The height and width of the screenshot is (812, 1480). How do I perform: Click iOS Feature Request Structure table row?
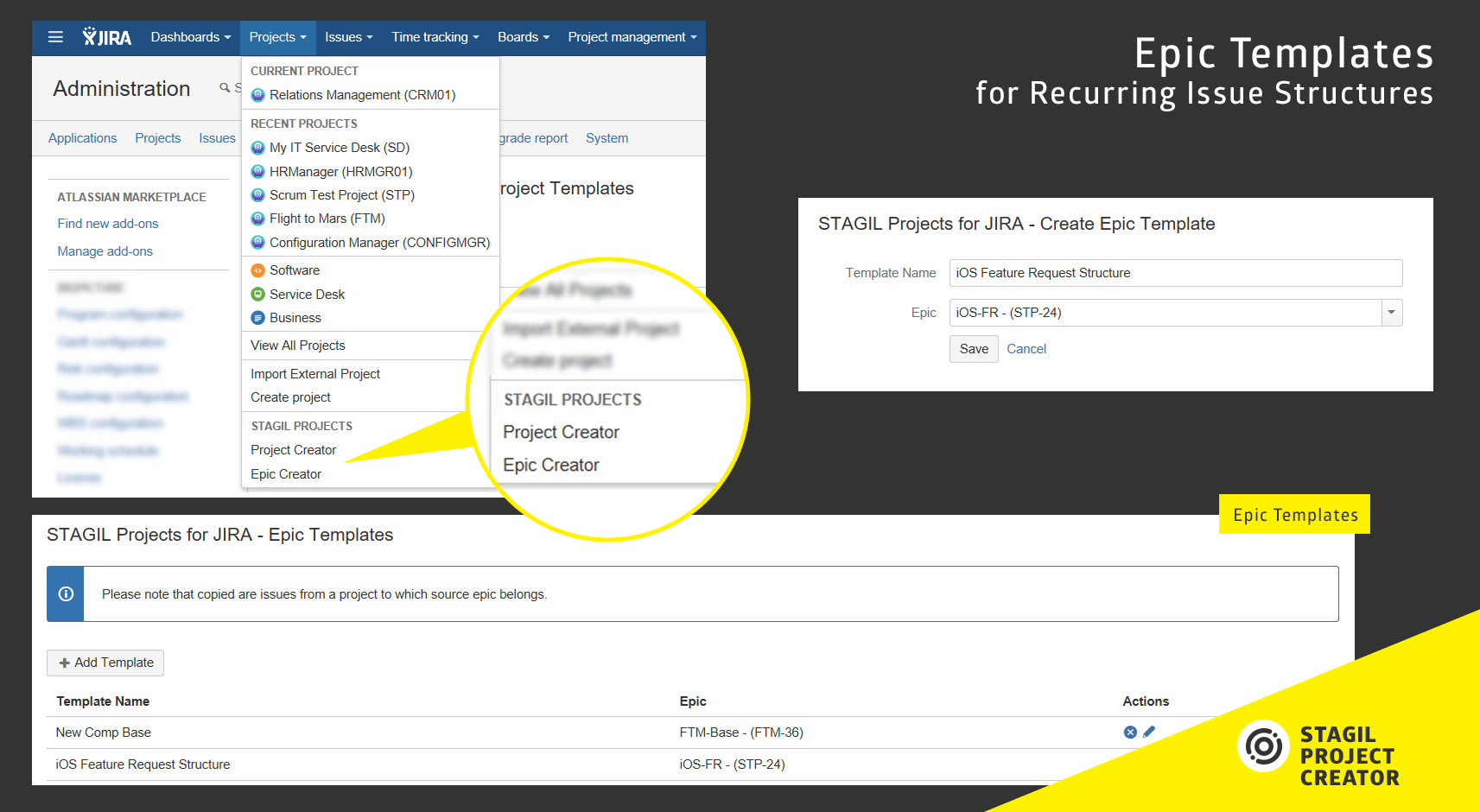point(691,764)
